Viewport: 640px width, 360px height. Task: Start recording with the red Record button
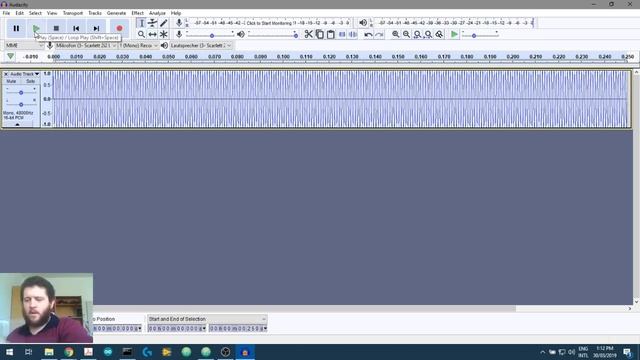pos(119,28)
